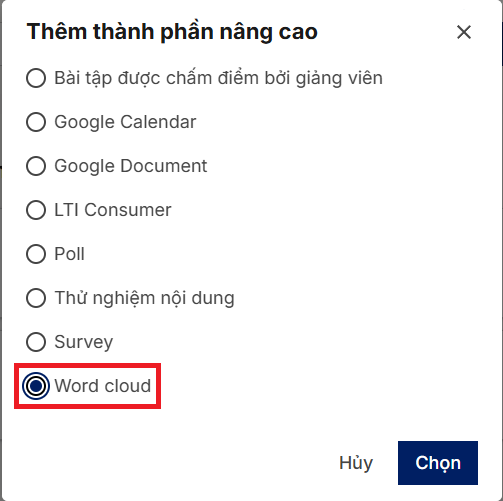Cancel with the Hủy button

click(x=356, y=463)
